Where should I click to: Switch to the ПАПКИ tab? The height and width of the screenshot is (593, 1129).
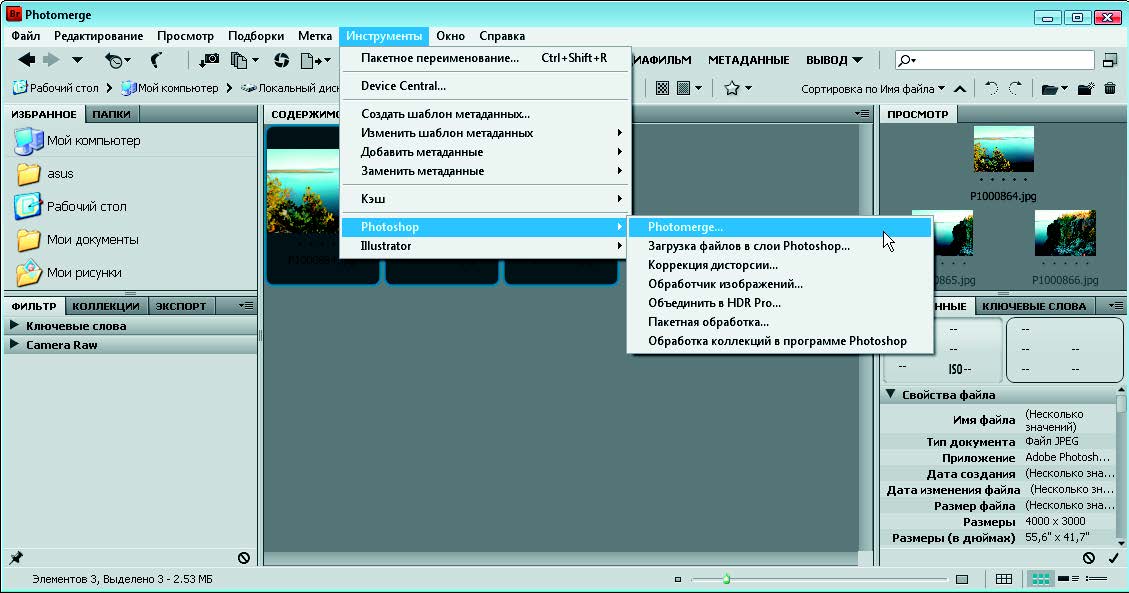(x=112, y=114)
